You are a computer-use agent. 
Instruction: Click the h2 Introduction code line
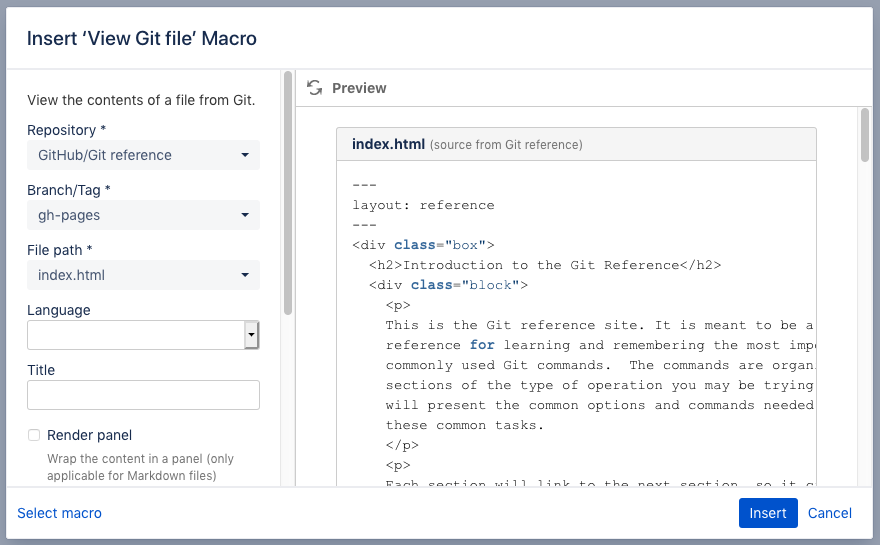(544, 265)
